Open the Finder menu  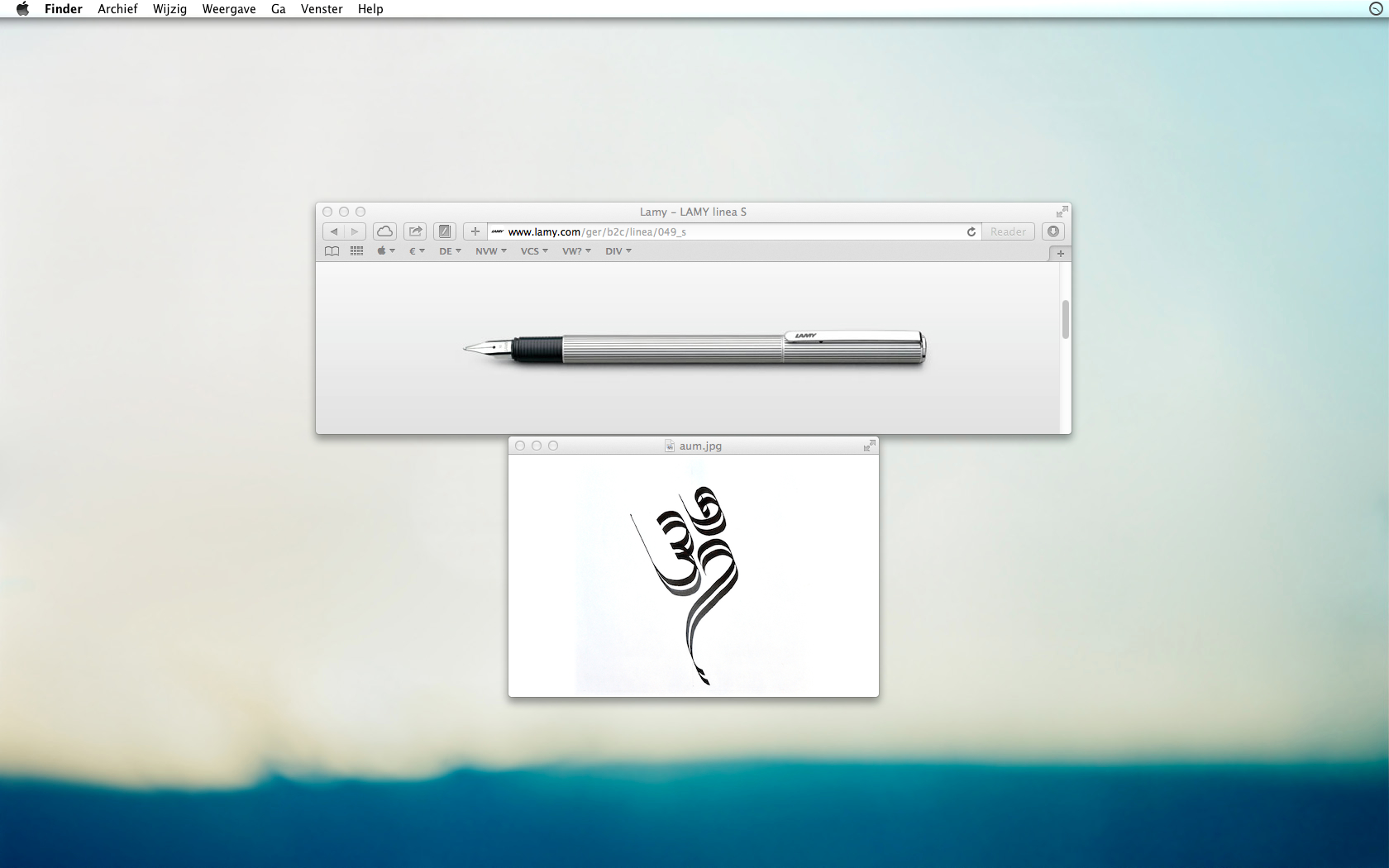(x=64, y=9)
